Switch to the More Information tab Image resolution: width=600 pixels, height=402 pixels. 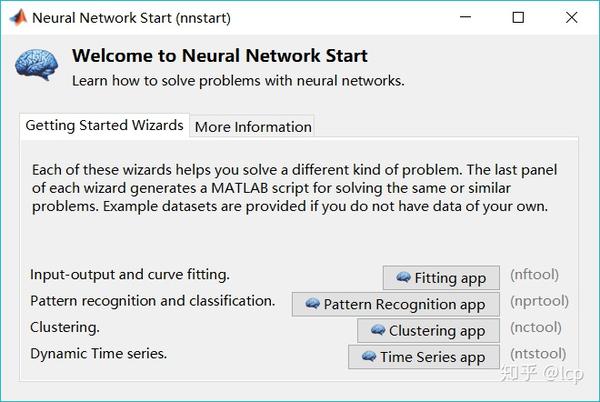[x=253, y=126]
